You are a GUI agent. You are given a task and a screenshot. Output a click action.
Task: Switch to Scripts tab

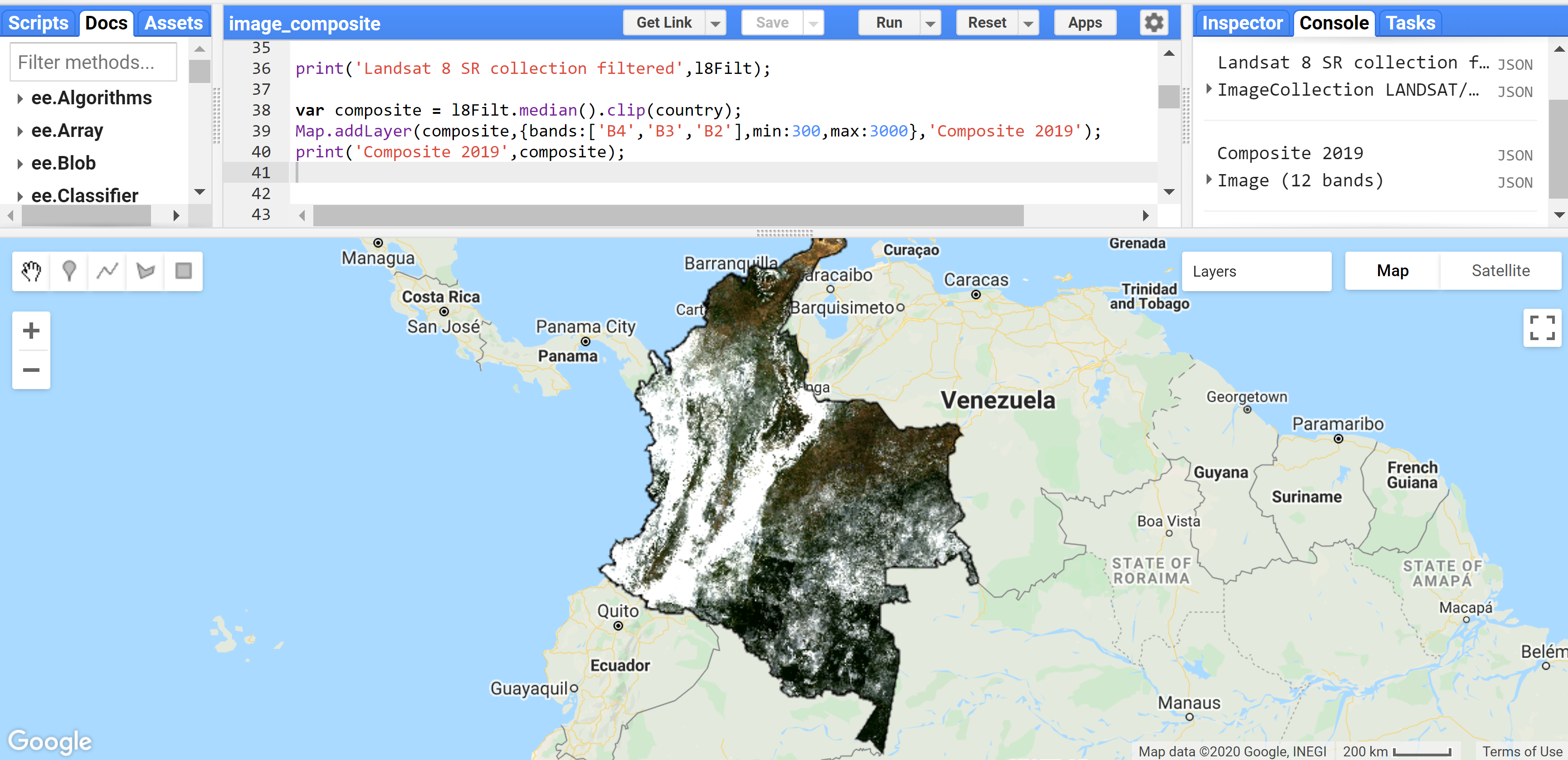click(x=38, y=23)
